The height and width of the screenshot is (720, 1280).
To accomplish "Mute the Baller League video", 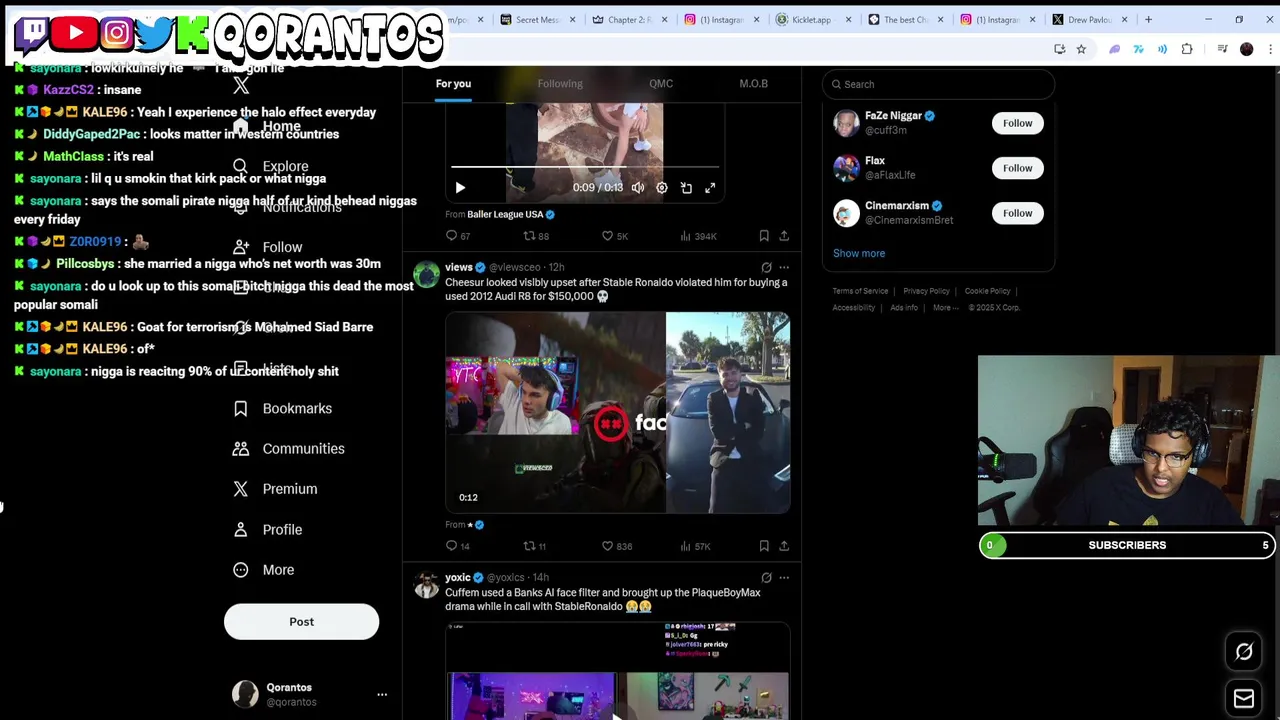I will pyautogui.click(x=638, y=188).
